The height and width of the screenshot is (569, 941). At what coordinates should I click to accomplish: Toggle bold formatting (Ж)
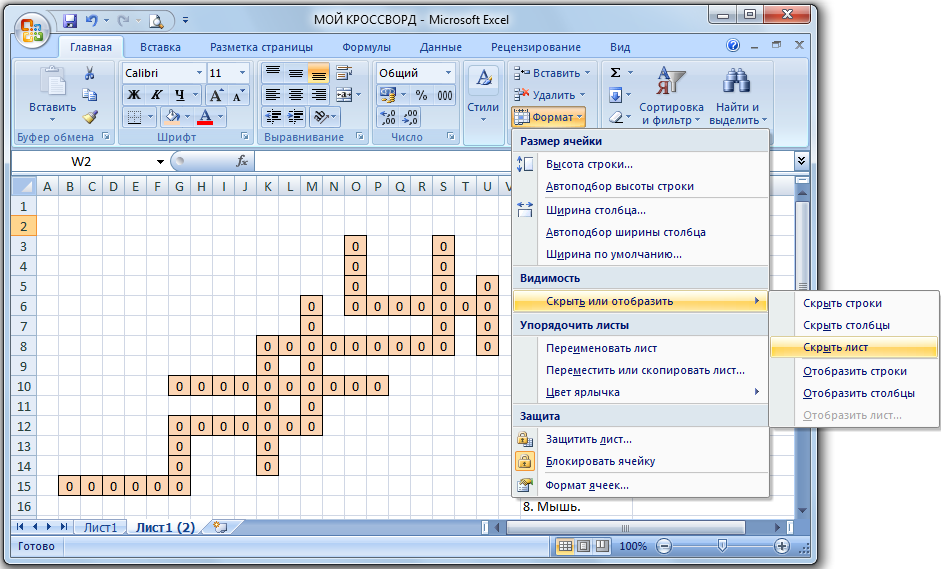[134, 95]
